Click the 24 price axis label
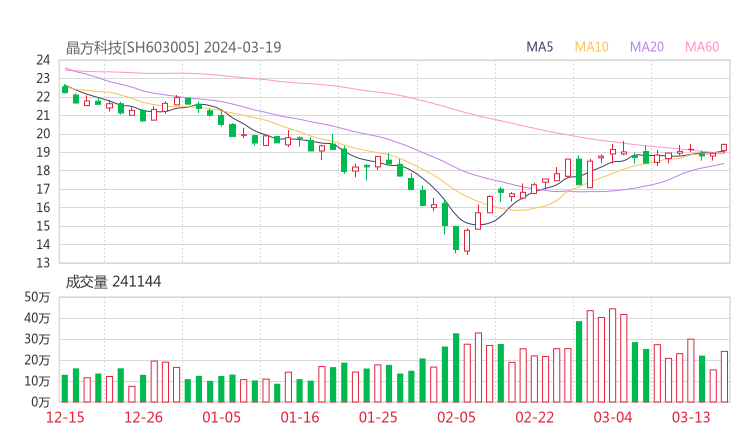This screenshot has width=740, height=440. pos(43,60)
